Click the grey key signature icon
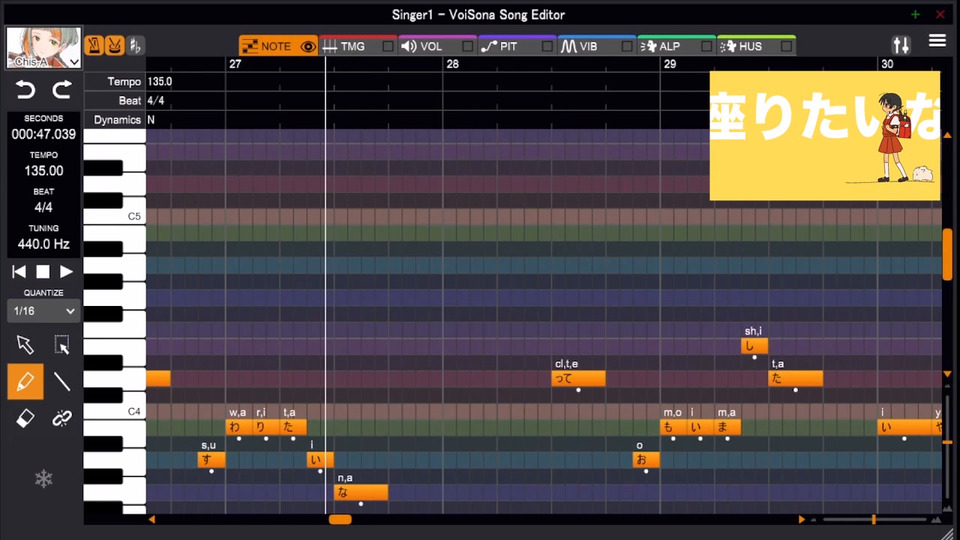 click(x=135, y=45)
